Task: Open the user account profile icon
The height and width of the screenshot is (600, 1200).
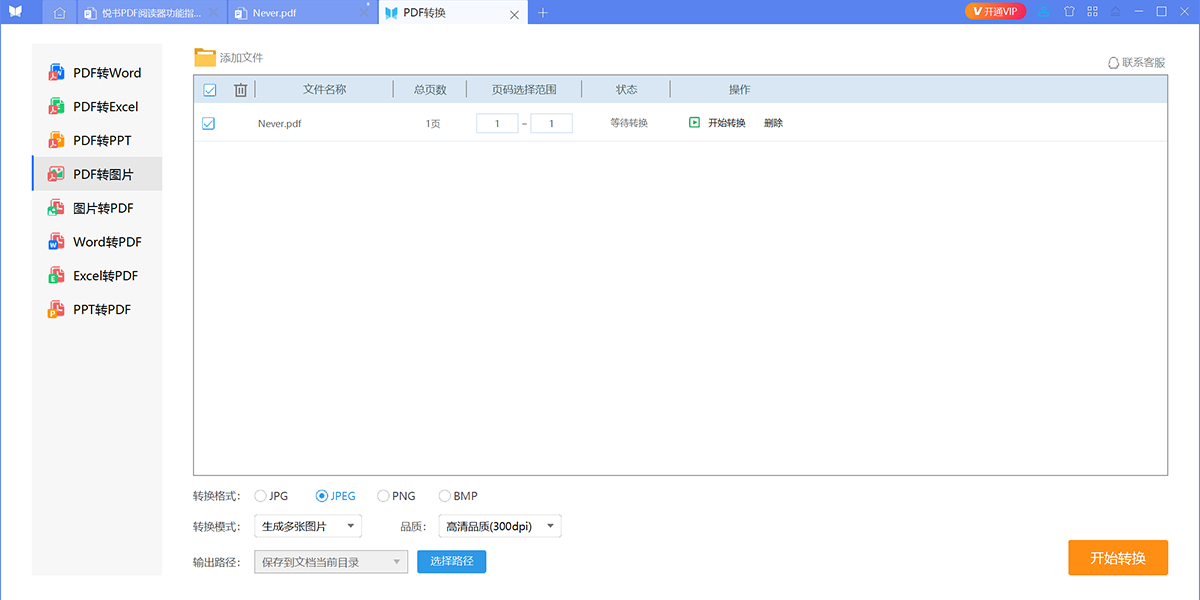Action: click(x=1045, y=12)
